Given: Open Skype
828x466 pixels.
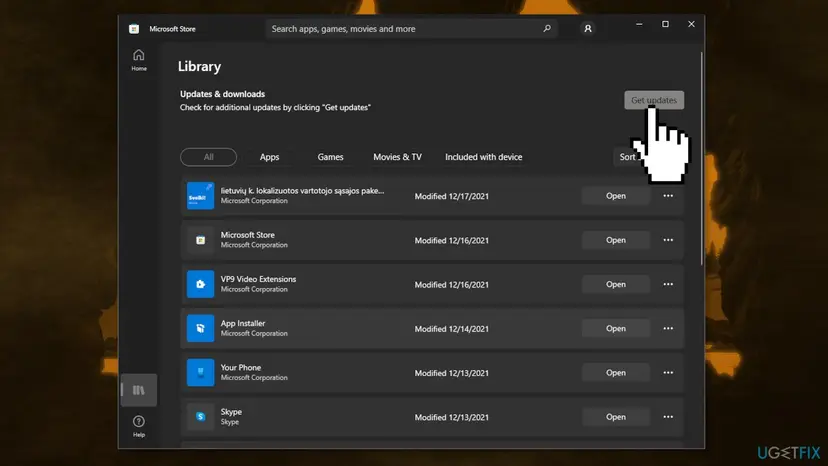Looking at the screenshot, I should click(616, 417).
